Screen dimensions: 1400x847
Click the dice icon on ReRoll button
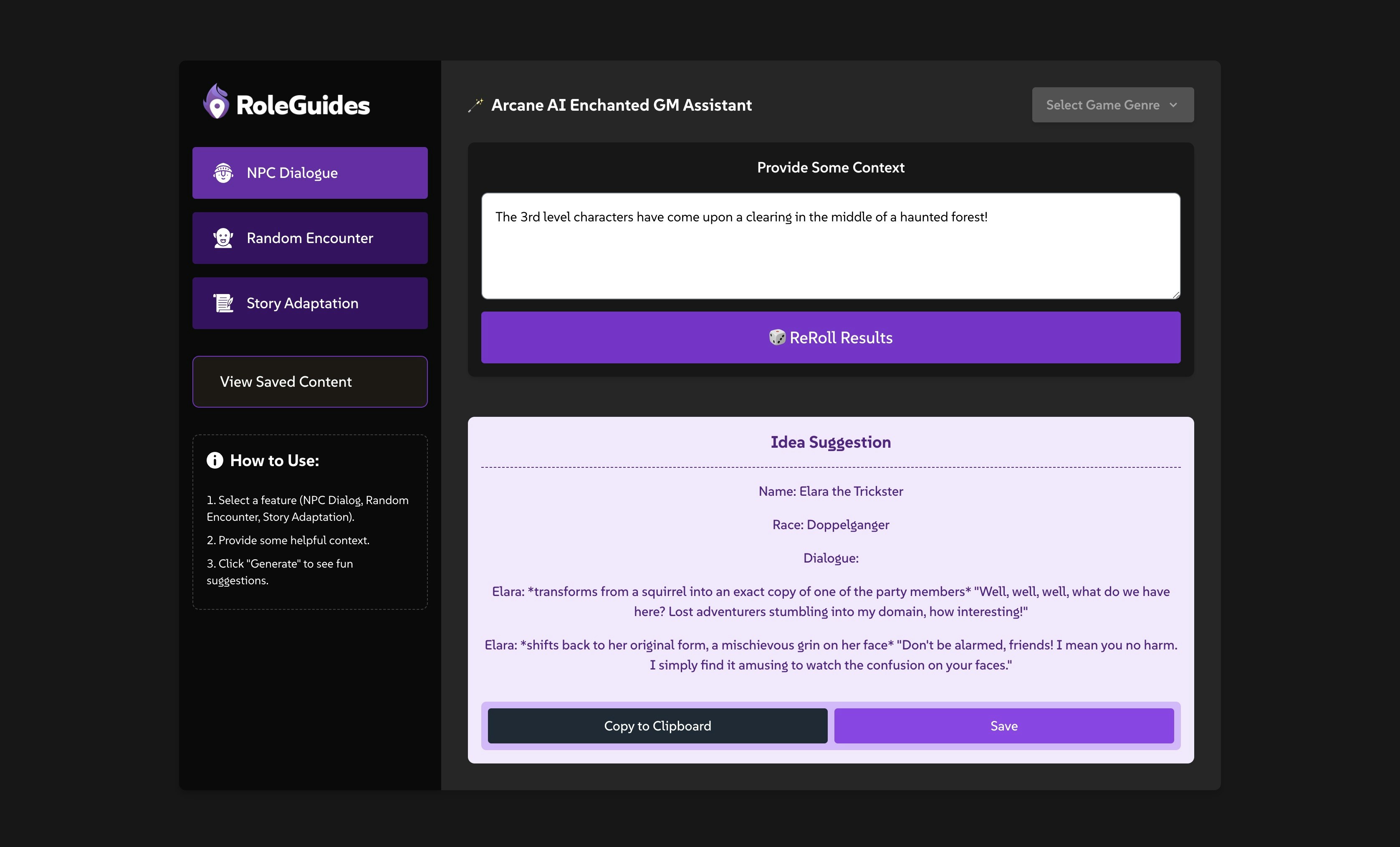[777, 337]
